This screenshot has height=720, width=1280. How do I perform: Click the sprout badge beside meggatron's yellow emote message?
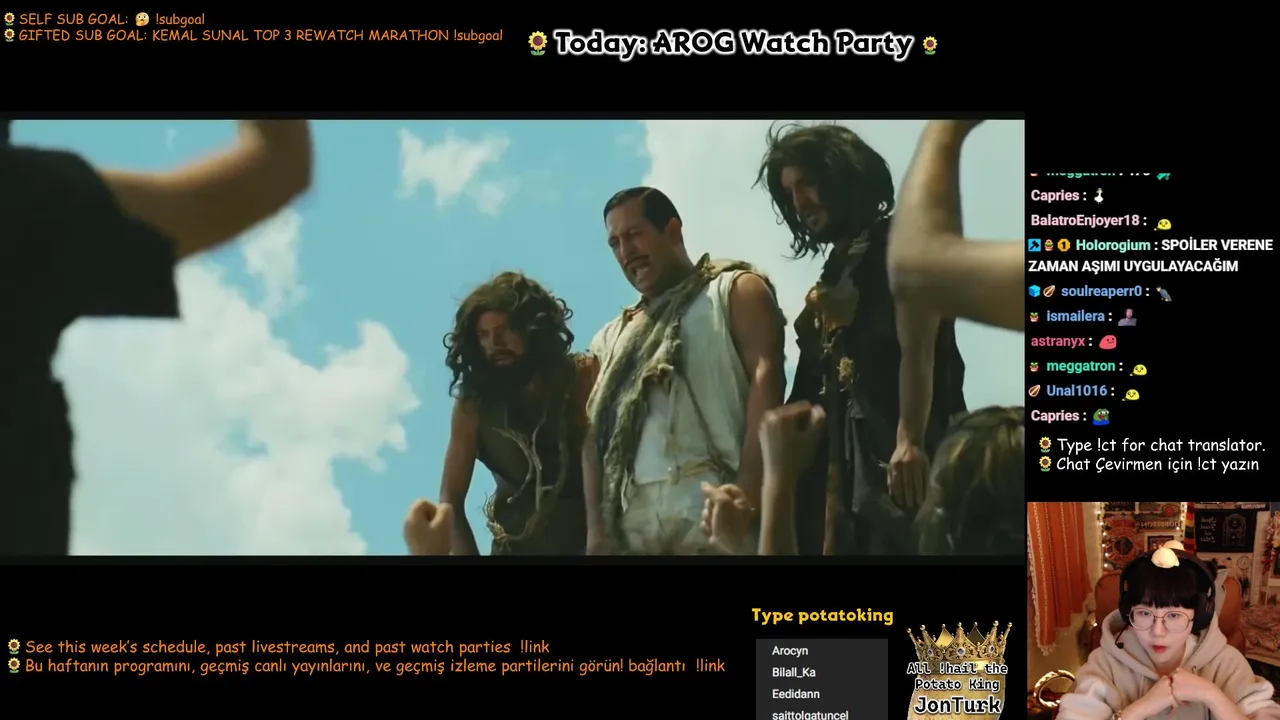(x=1035, y=367)
